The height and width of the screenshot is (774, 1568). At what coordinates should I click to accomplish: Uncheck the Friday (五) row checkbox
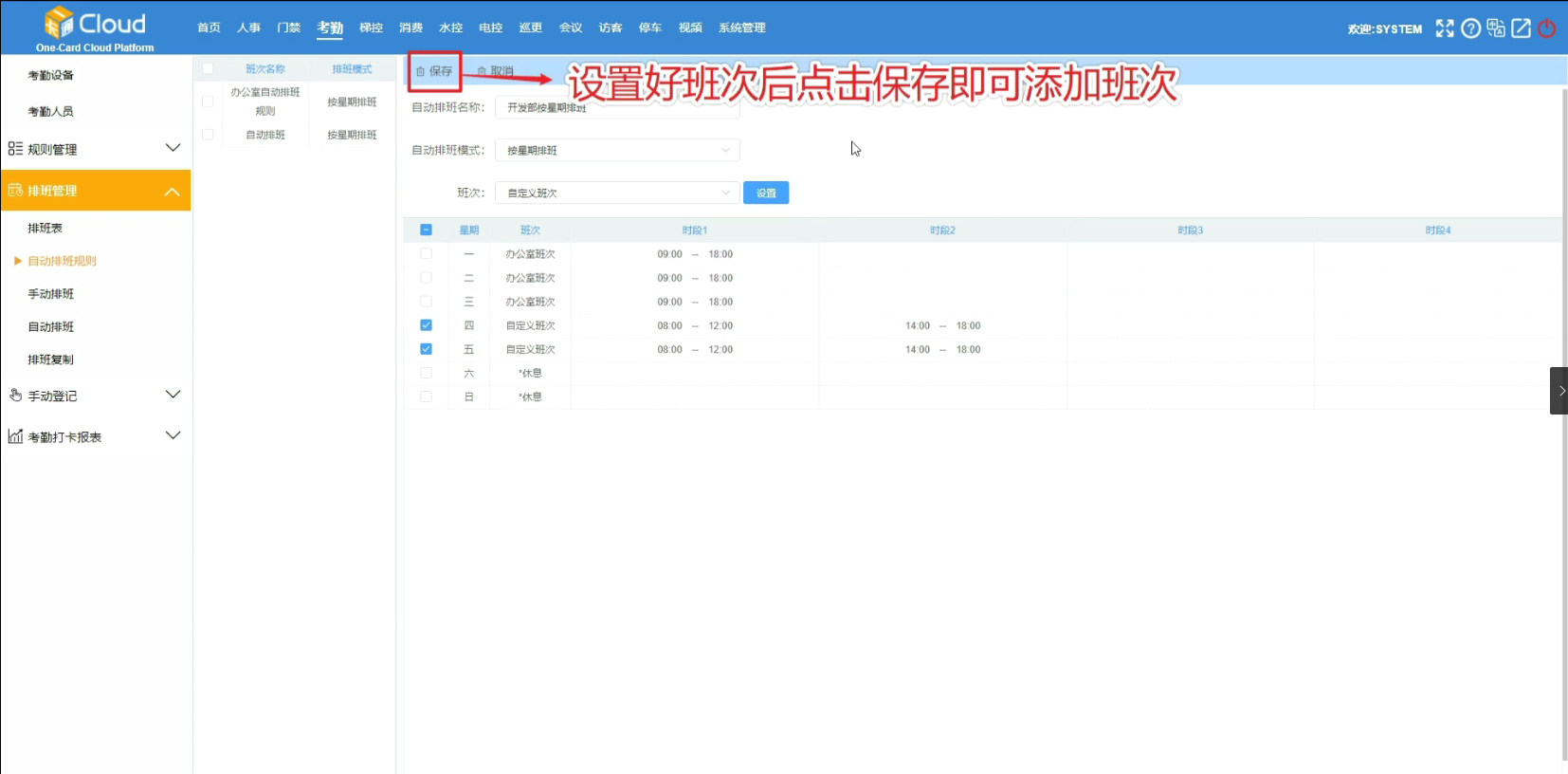tap(426, 348)
